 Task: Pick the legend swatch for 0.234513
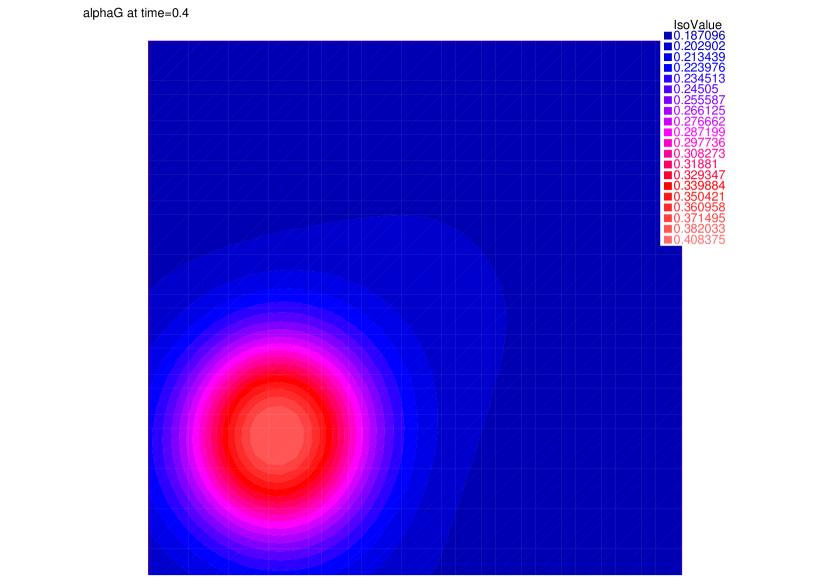pyautogui.click(x=668, y=78)
